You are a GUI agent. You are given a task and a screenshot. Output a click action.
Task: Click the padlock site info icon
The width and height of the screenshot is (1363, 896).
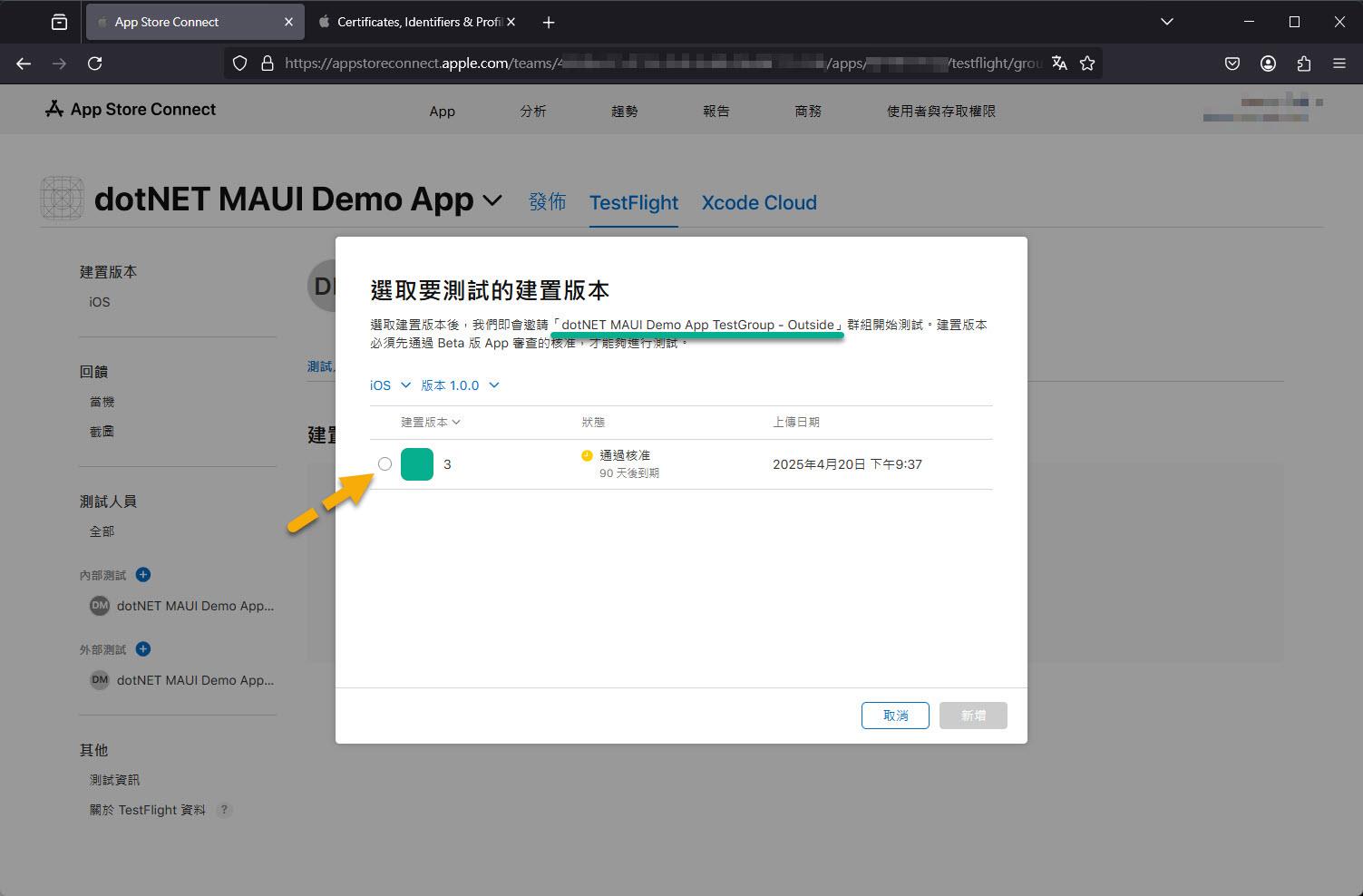(x=267, y=63)
